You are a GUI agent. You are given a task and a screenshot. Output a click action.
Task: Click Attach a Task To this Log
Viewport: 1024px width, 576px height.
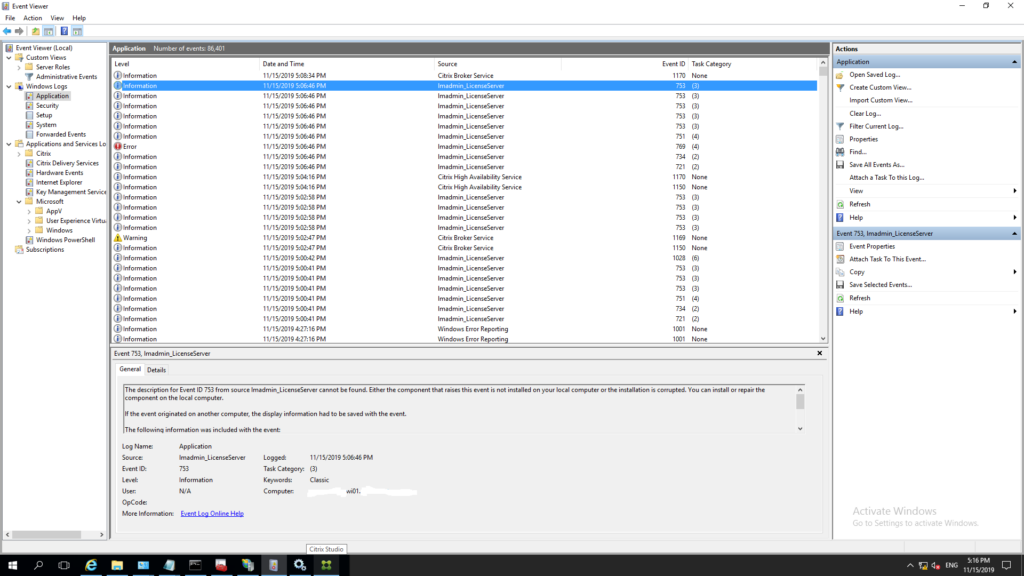(x=886, y=178)
